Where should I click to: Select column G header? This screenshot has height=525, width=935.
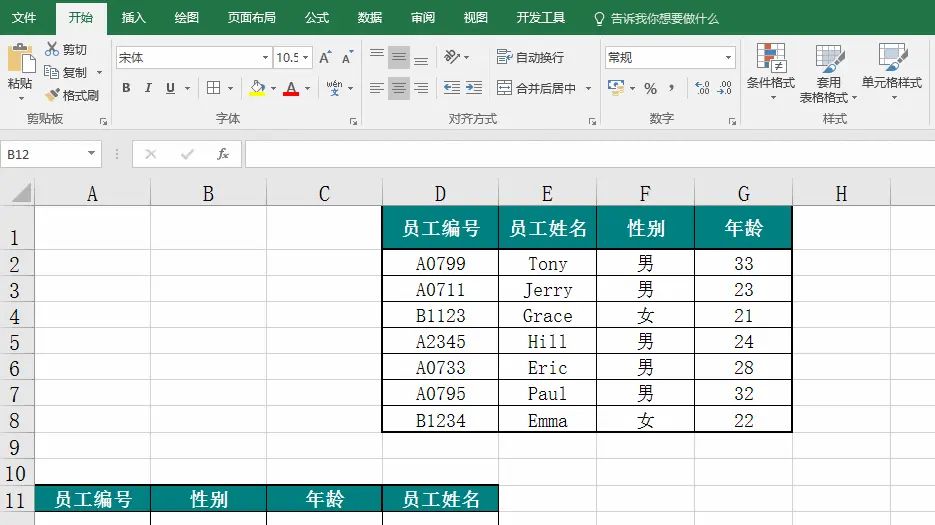(744, 193)
